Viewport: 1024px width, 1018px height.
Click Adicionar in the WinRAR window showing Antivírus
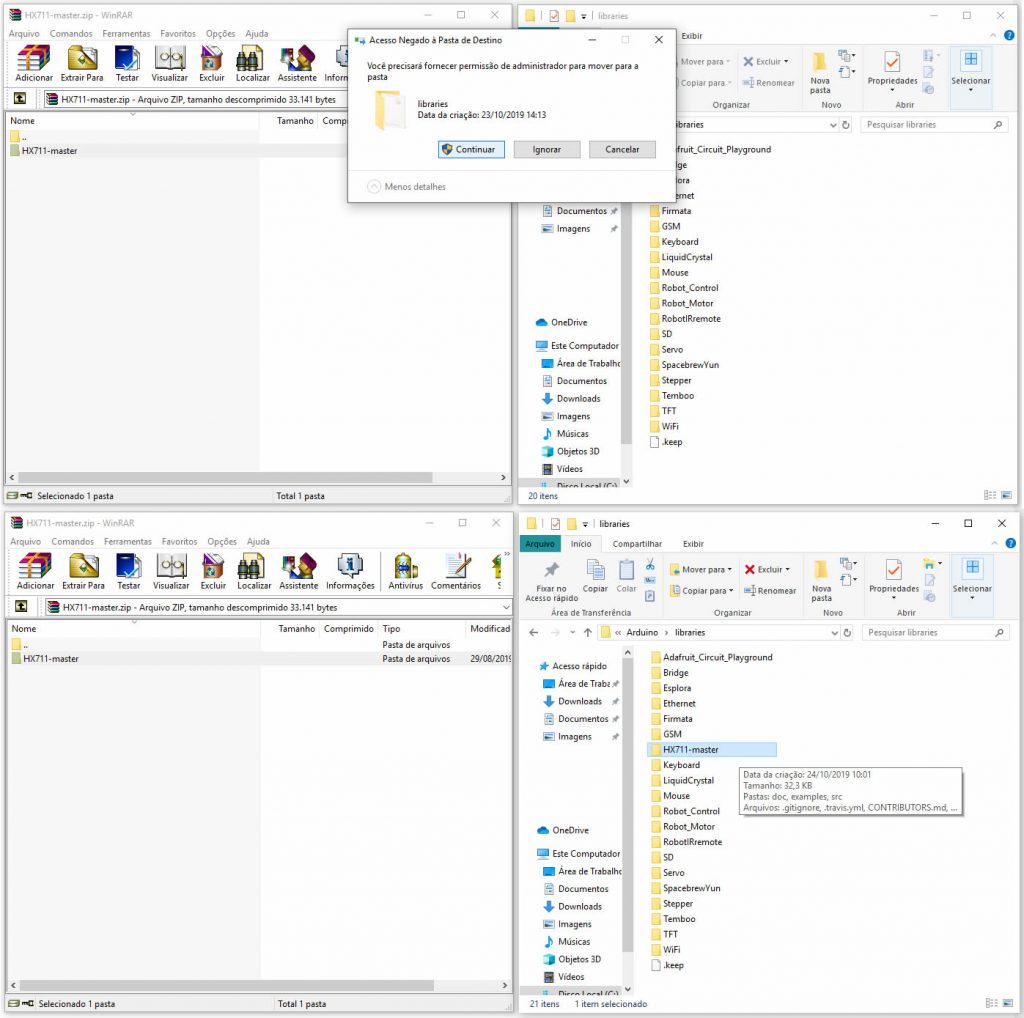pos(35,571)
